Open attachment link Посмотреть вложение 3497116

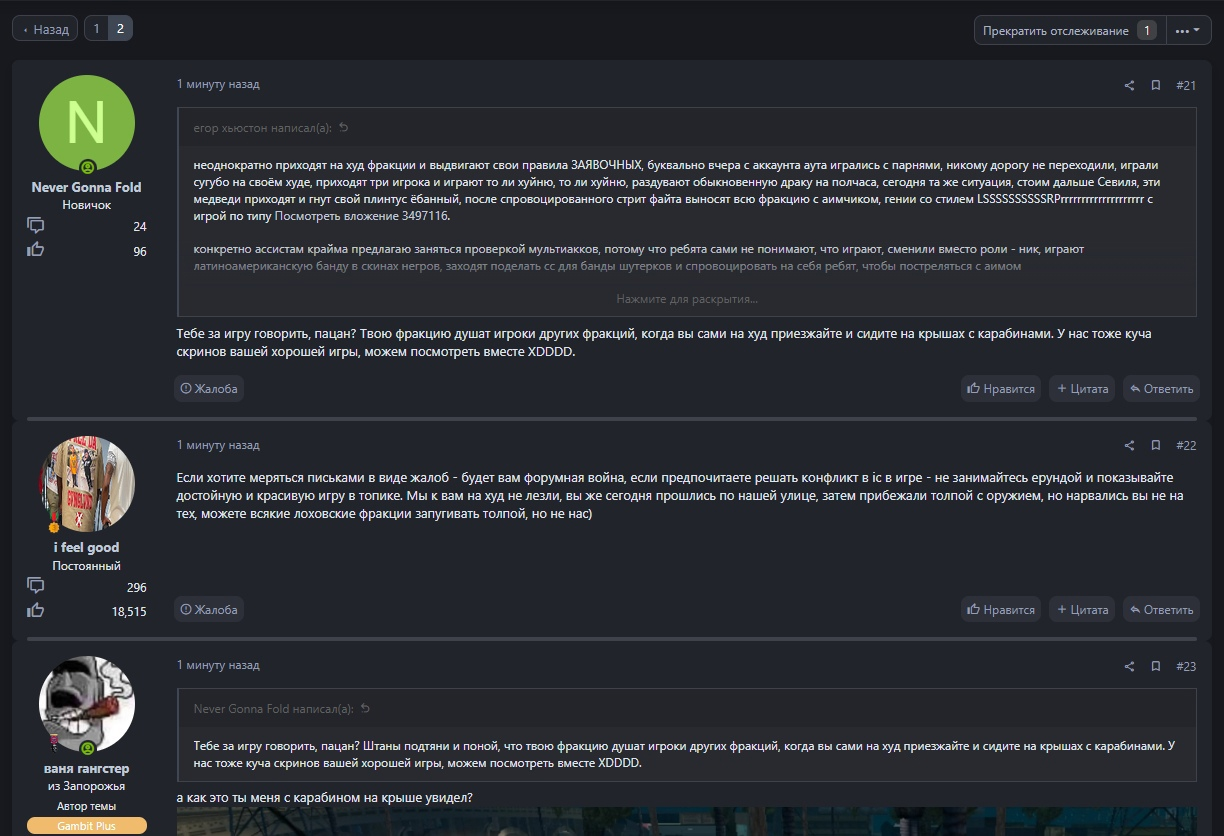361,216
